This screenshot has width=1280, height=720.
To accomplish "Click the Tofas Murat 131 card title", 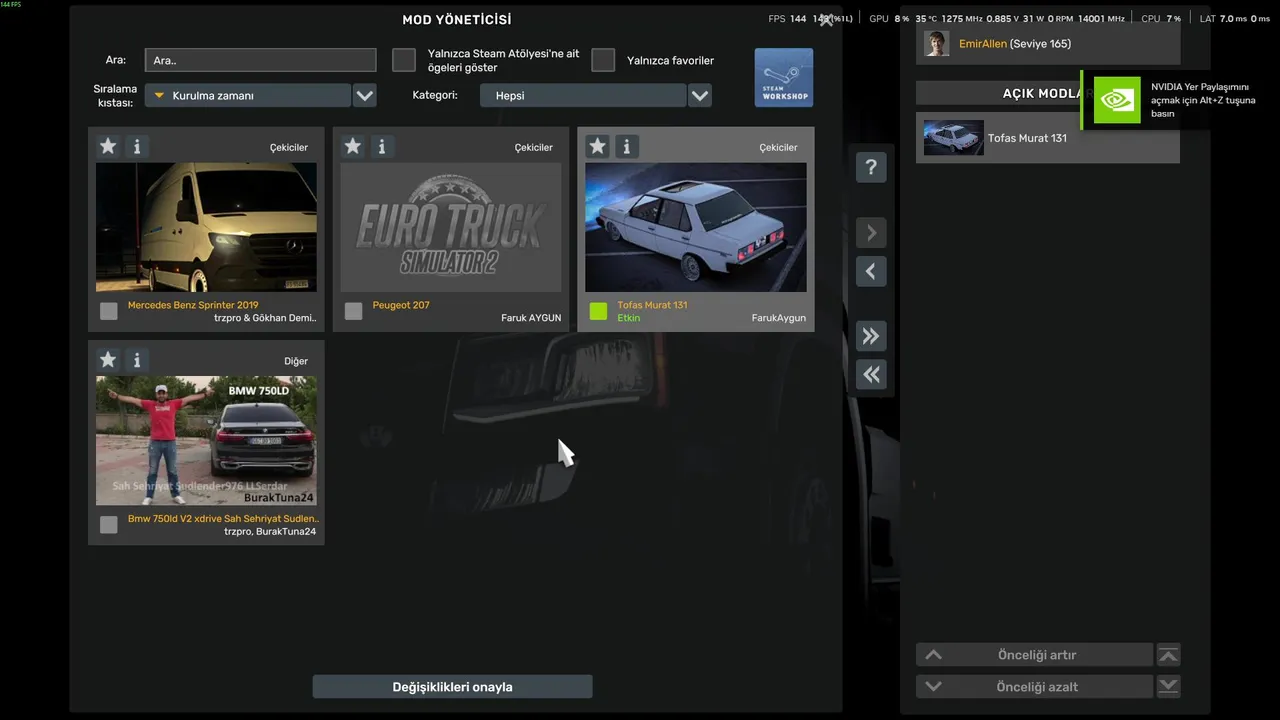I will point(653,305).
